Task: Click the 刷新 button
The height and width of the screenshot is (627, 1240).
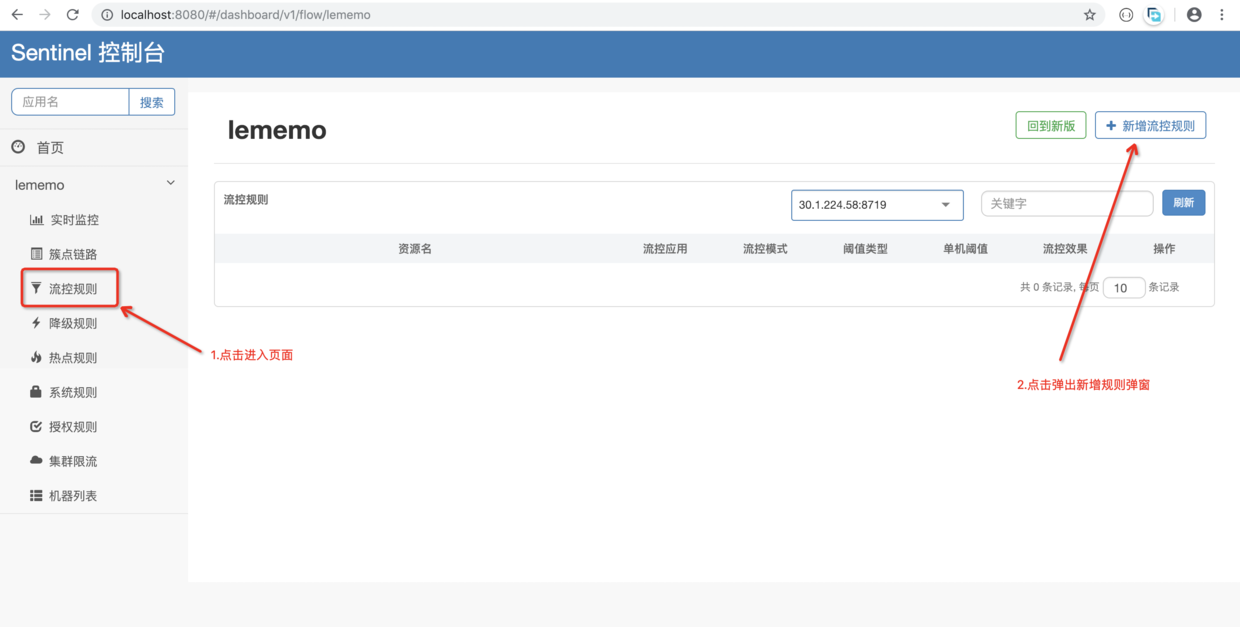Action: [x=1184, y=203]
